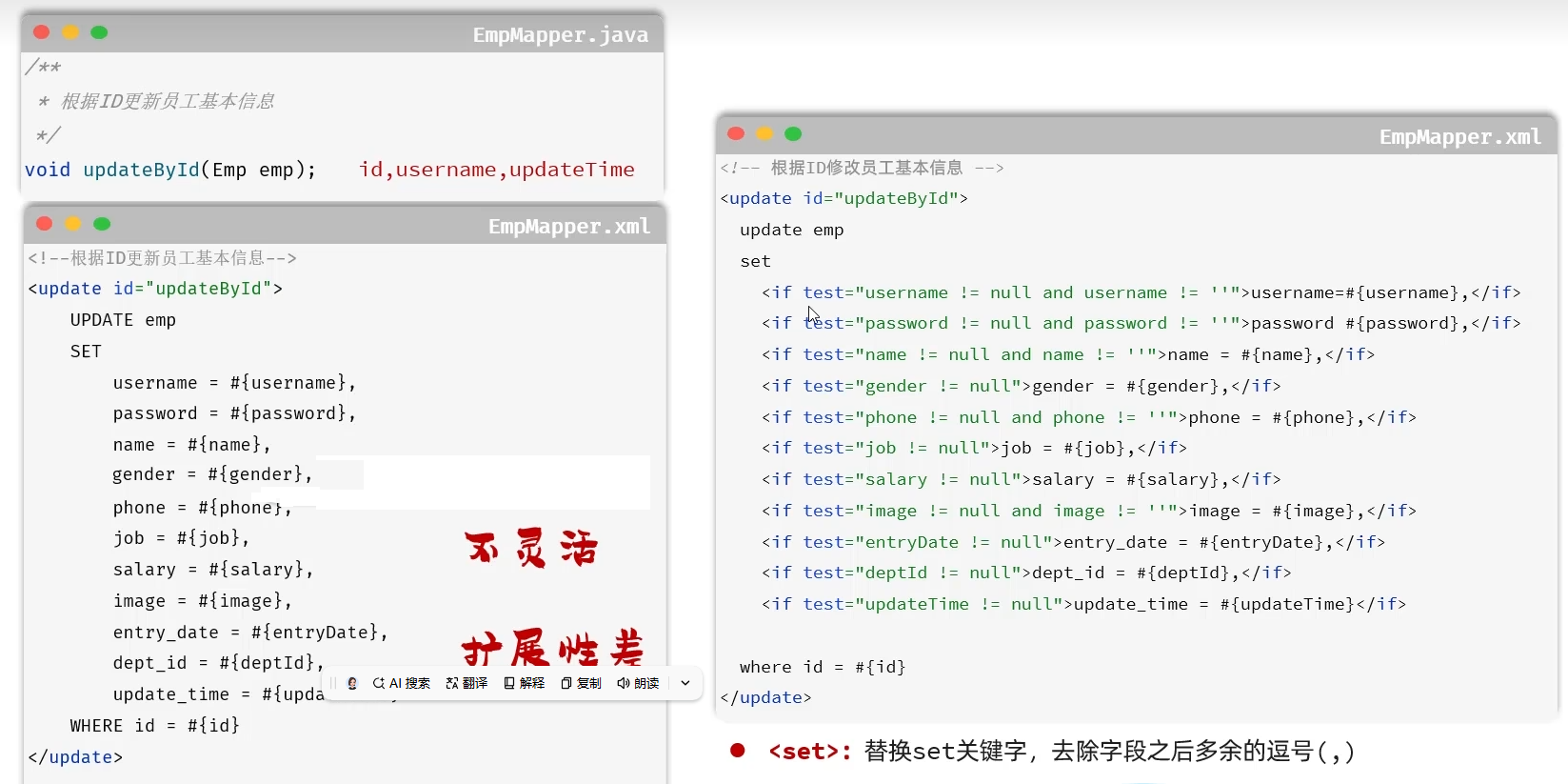Click the red text id,username,updateTime
The height and width of the screenshot is (784, 1568).
pos(496,170)
